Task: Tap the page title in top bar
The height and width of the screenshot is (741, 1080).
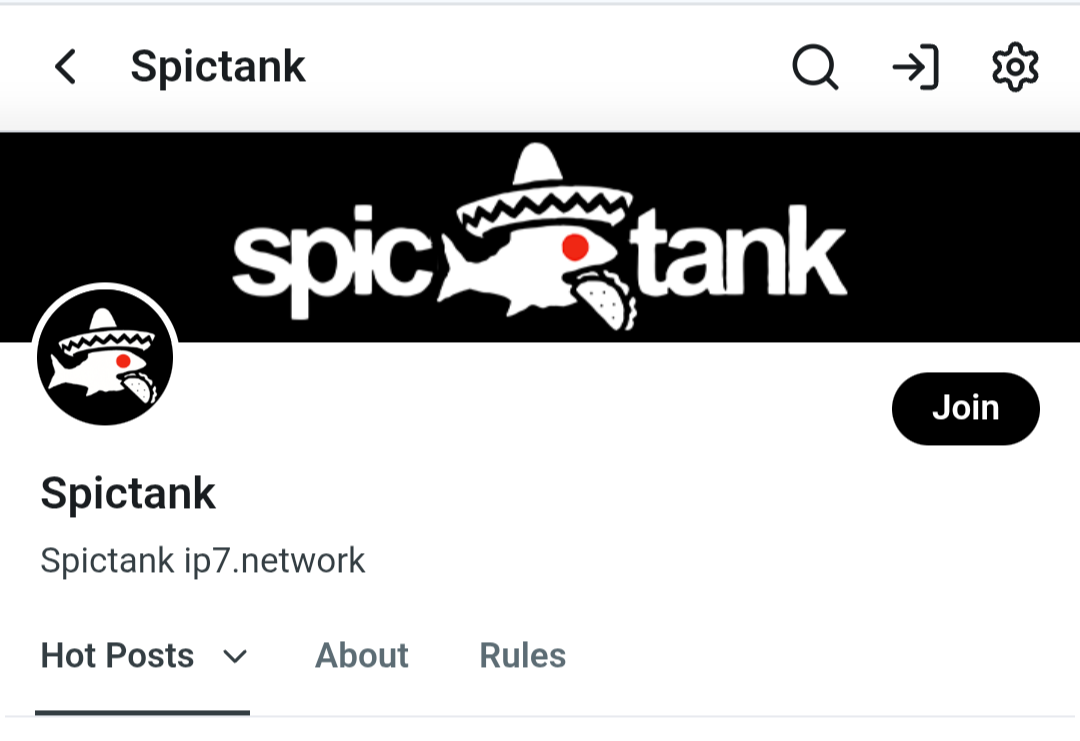Action: [218, 67]
